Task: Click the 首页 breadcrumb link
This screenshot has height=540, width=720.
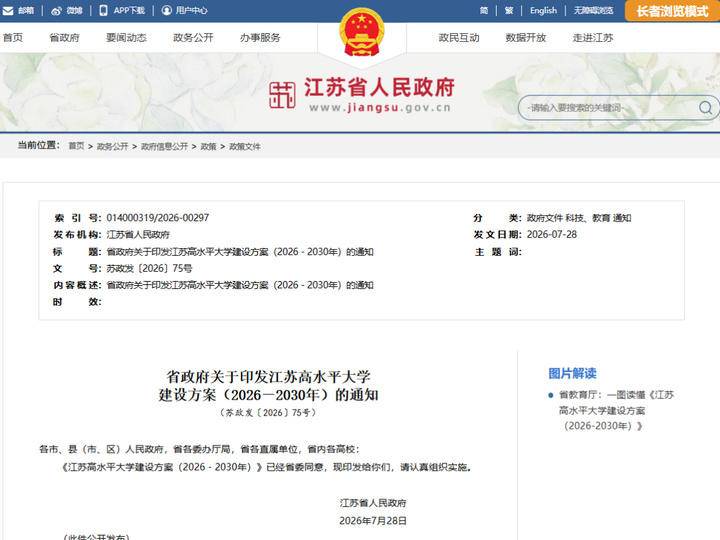Action: click(76, 146)
